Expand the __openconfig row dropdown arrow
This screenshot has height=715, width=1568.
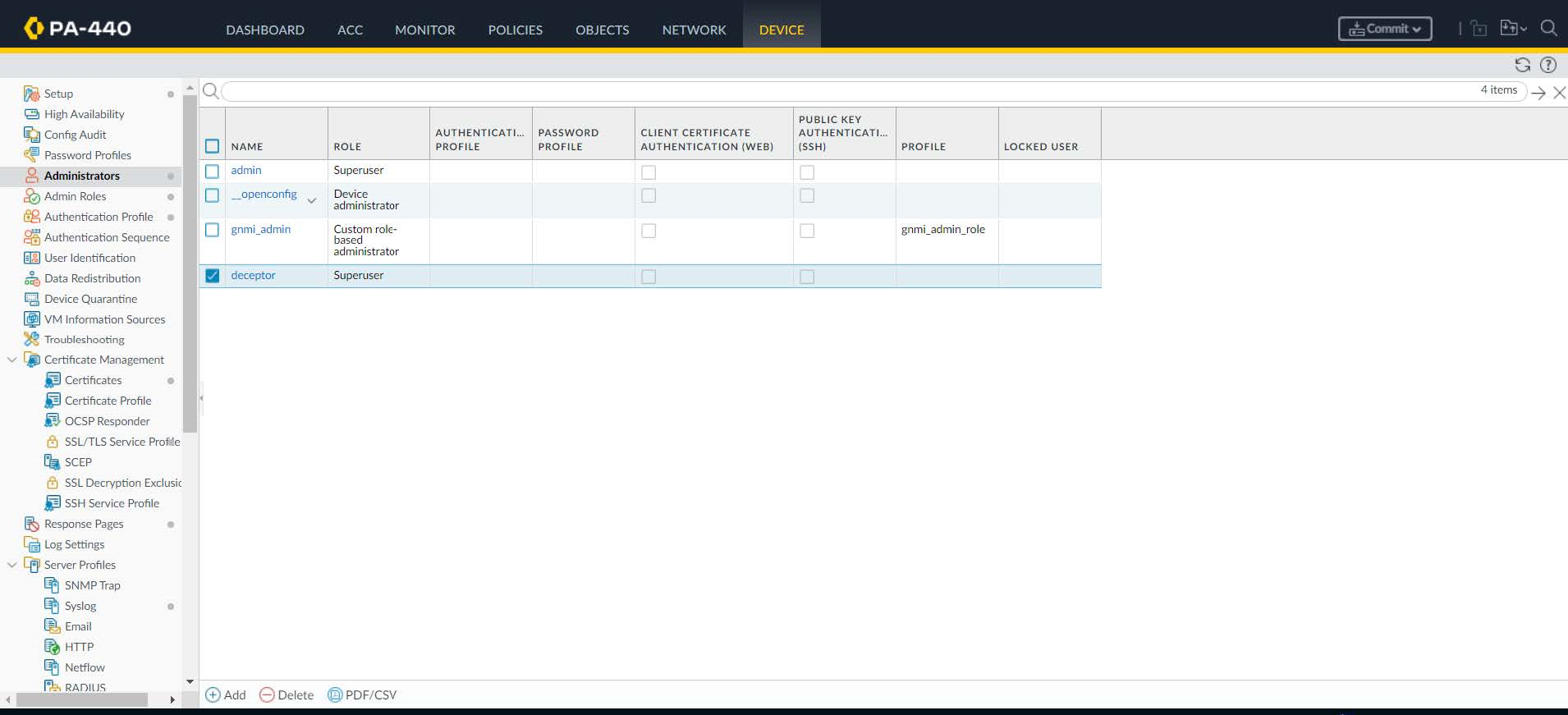click(312, 200)
